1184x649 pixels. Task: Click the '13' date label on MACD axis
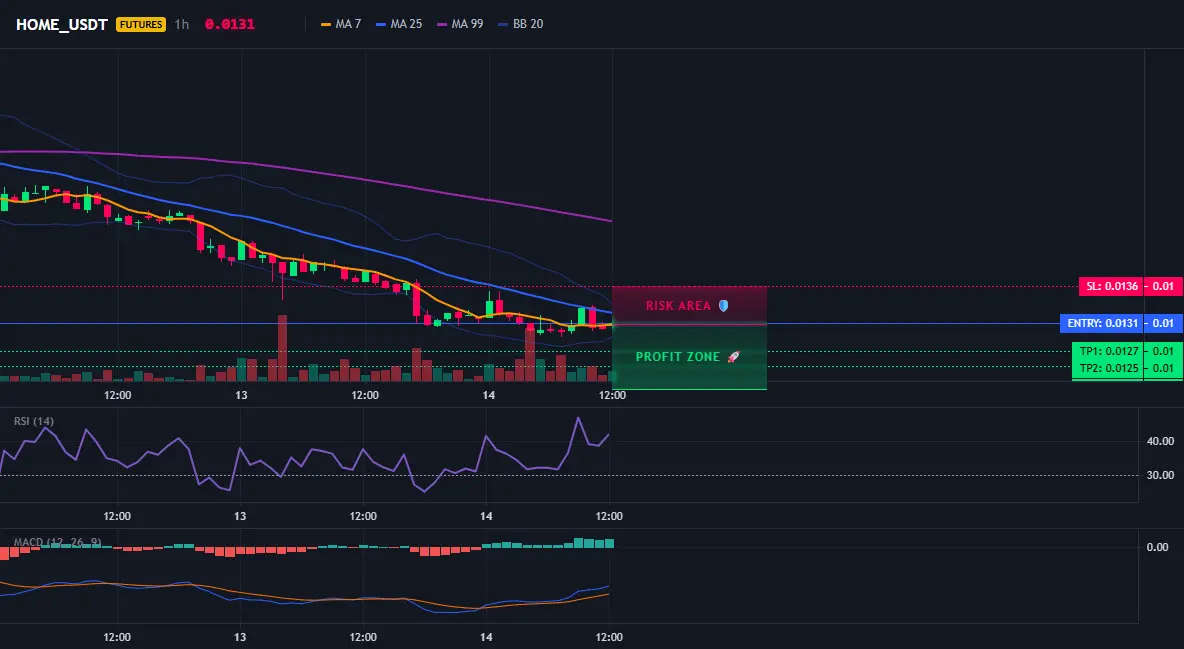tap(239, 637)
